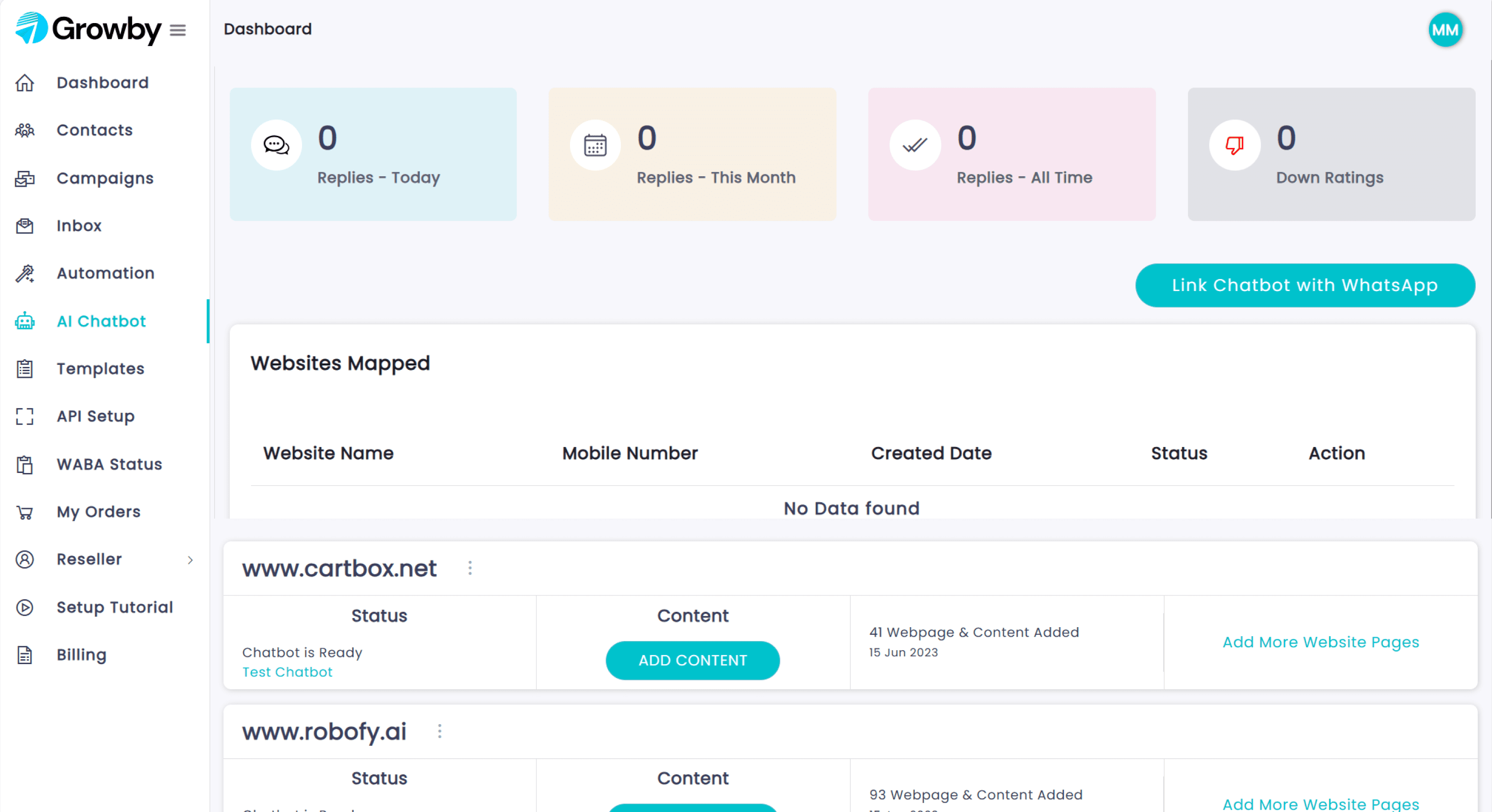Screen dimensions: 1492x812
Task: Click the double-check icon on Replies All Time
Action: pyautogui.click(x=915, y=145)
